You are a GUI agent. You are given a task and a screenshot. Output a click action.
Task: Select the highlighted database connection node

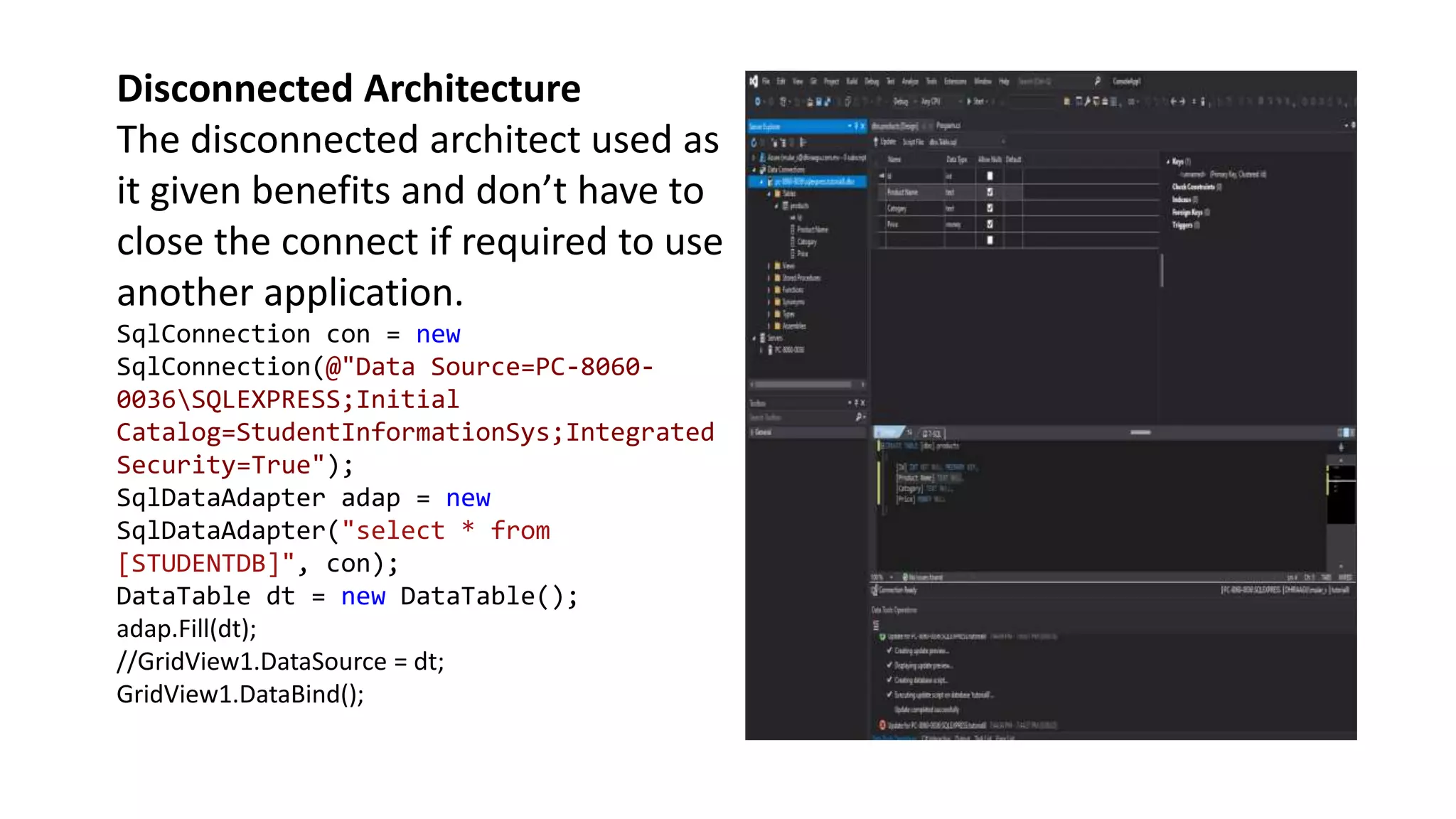[x=809, y=182]
